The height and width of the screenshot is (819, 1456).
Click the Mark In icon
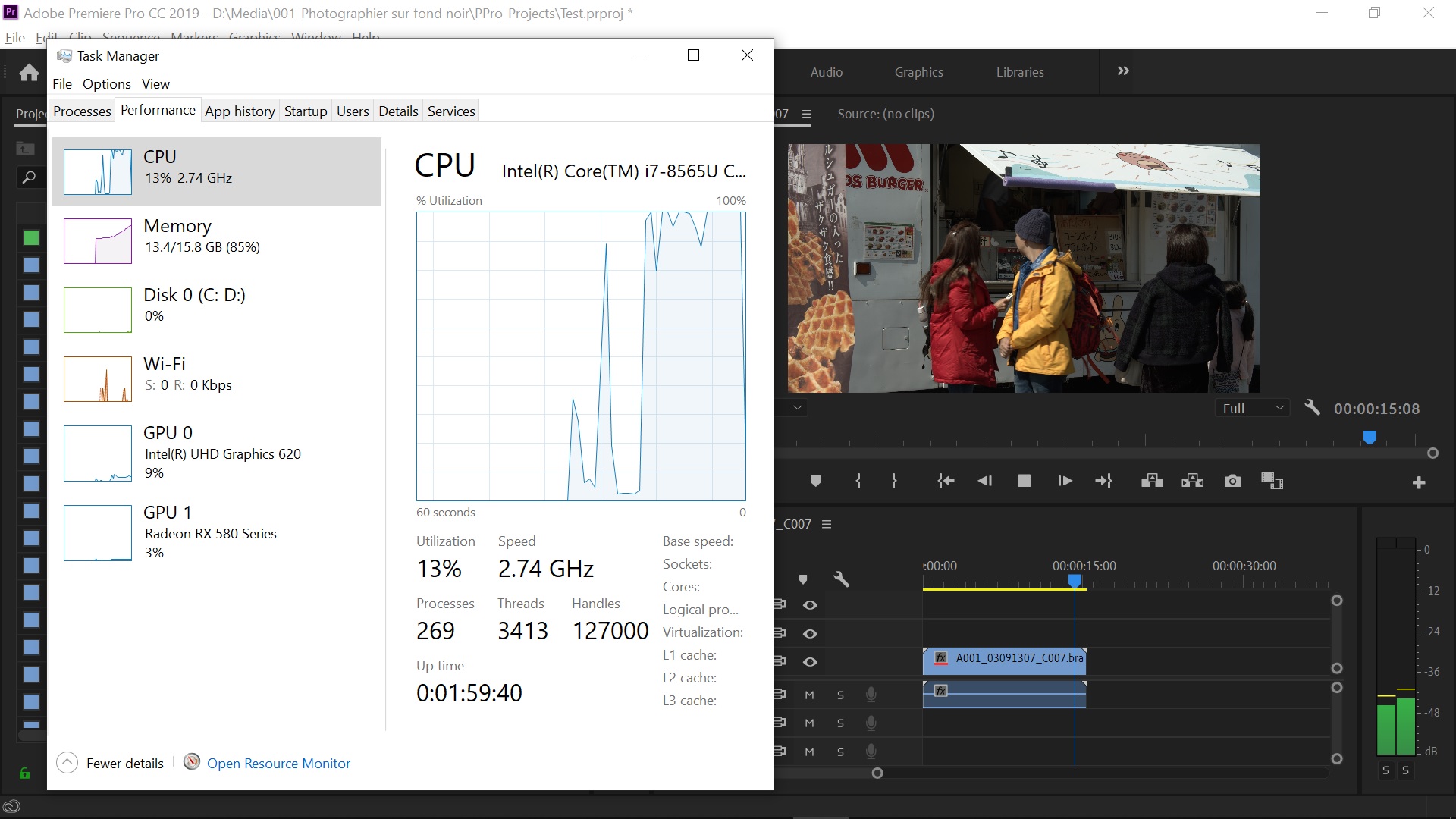point(858,480)
